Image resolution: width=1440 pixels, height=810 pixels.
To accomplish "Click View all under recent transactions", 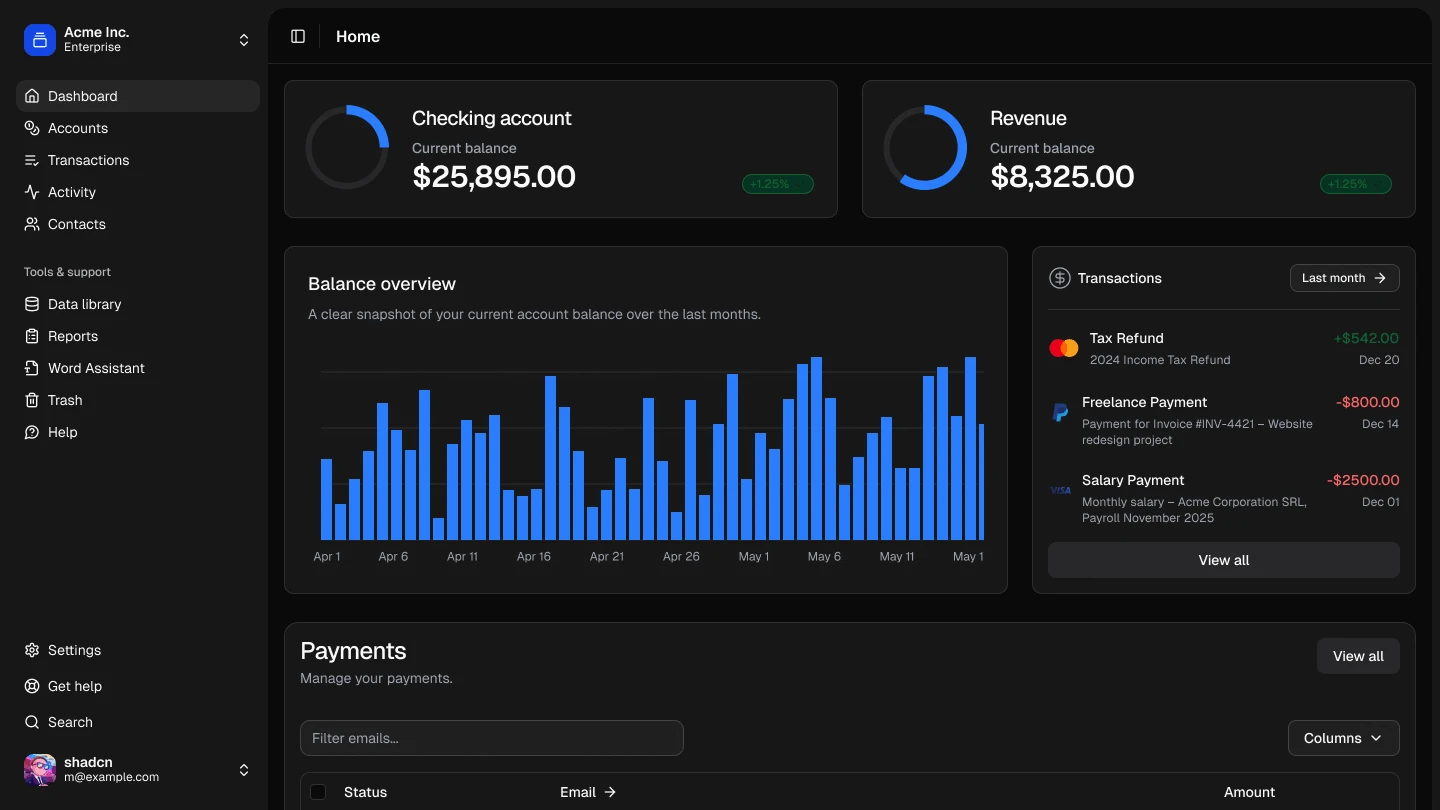I will click(x=1223, y=560).
